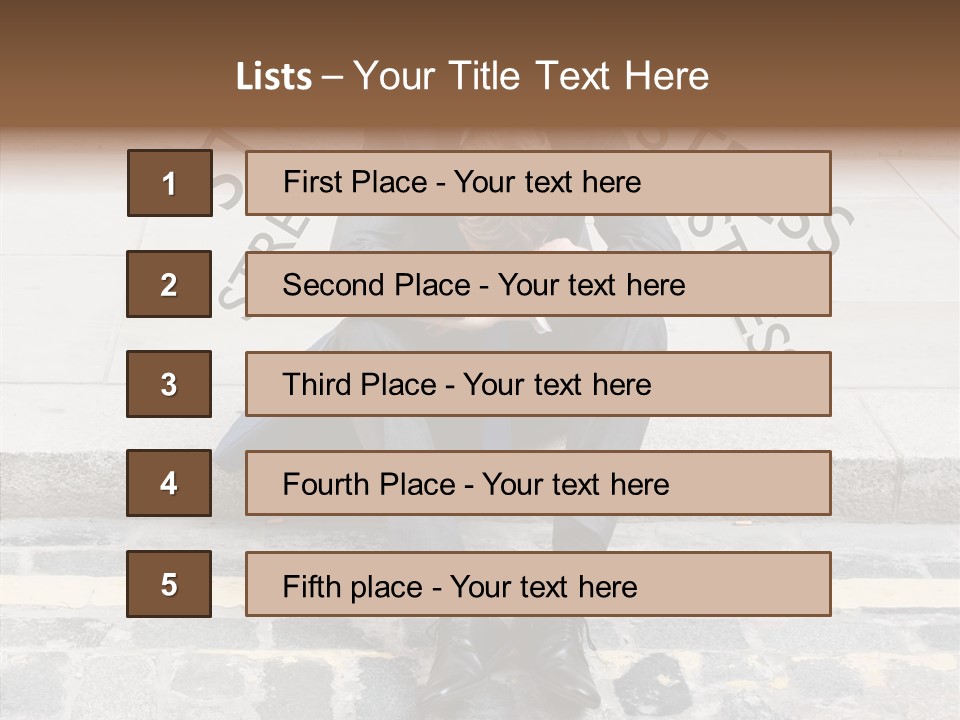960x720 pixels.
Task: Click the dash in the slide title
Action: 333,77
